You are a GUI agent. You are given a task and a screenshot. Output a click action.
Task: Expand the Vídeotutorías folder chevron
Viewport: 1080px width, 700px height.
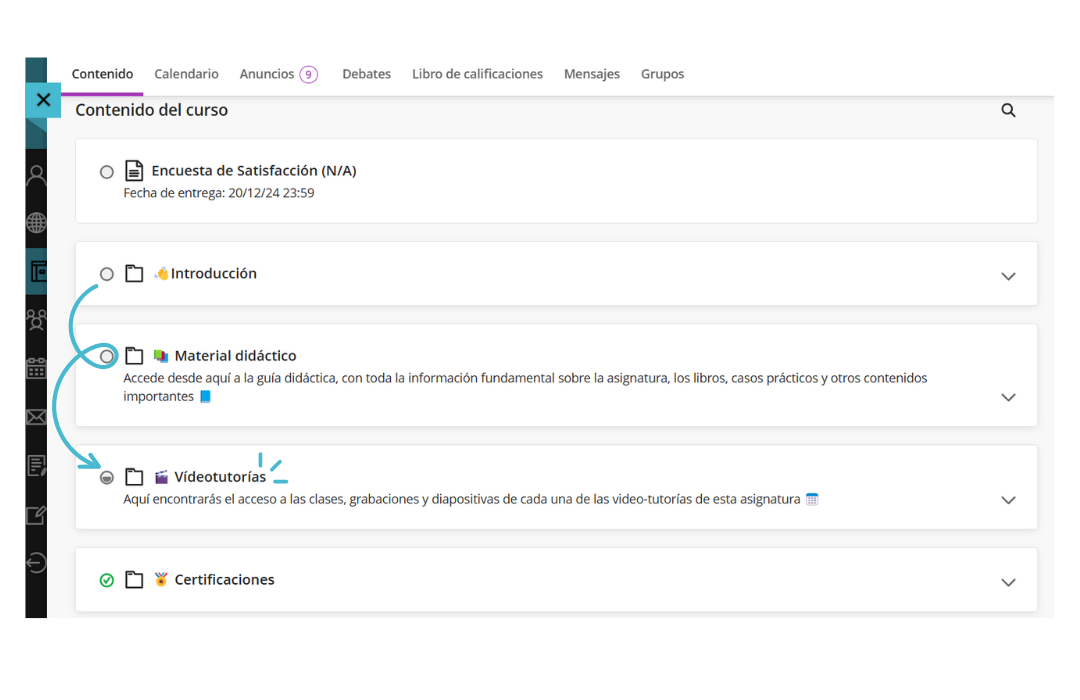(1008, 500)
